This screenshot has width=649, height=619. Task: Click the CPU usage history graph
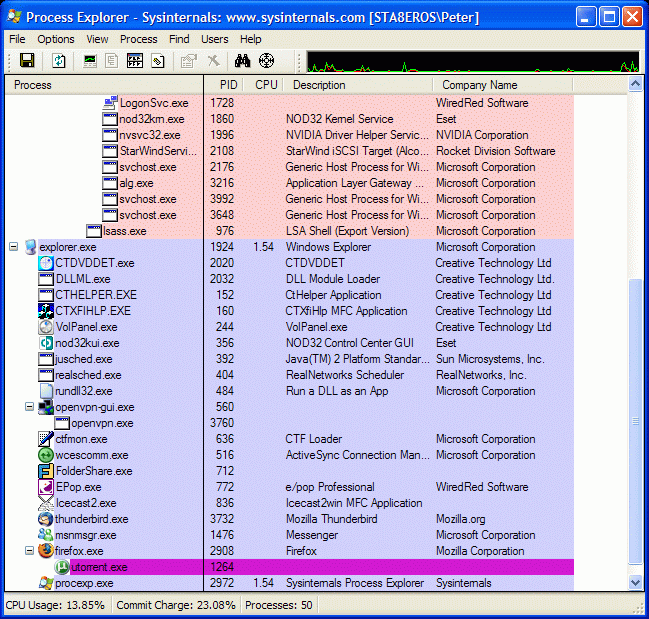coord(473,61)
